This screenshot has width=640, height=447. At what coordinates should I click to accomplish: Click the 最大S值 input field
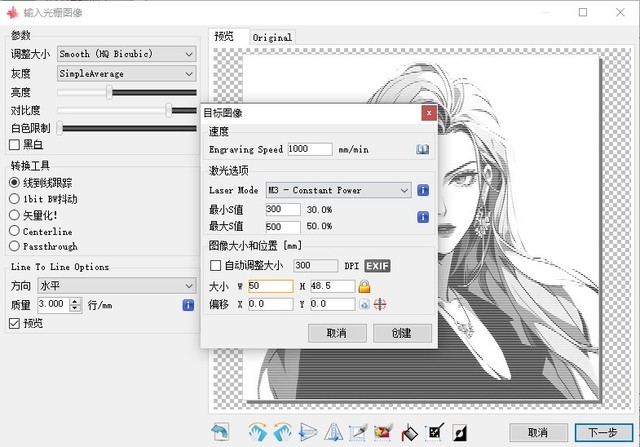pyautogui.click(x=283, y=227)
